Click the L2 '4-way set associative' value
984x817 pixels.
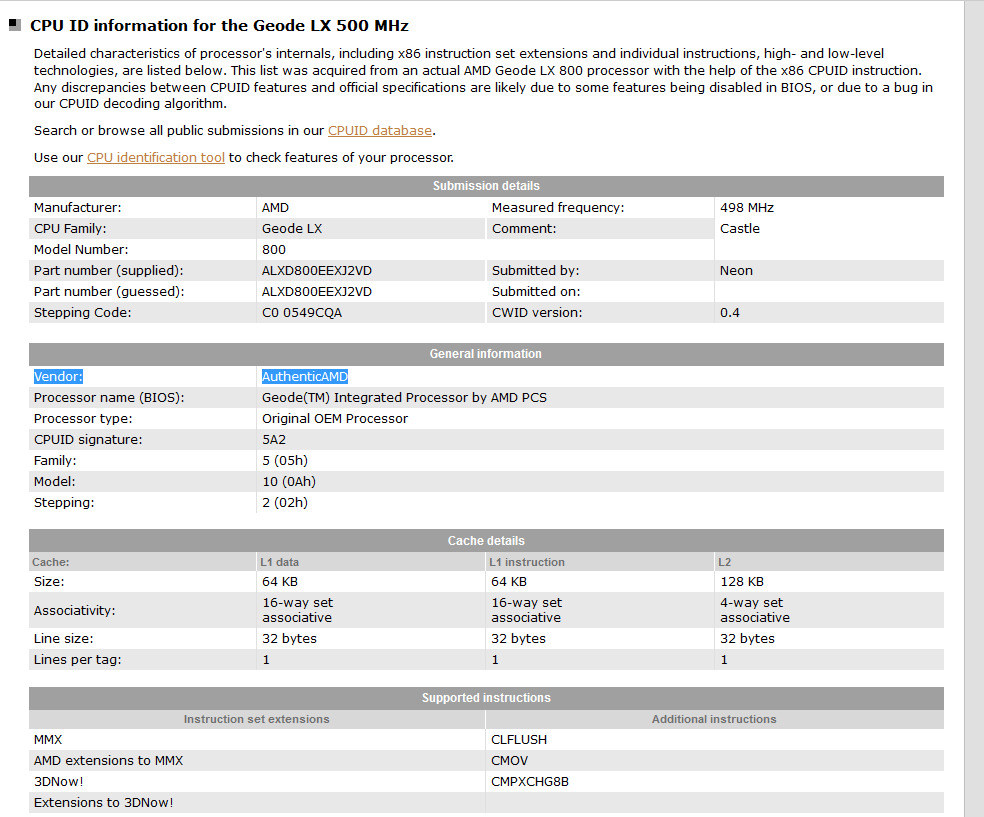click(x=755, y=610)
